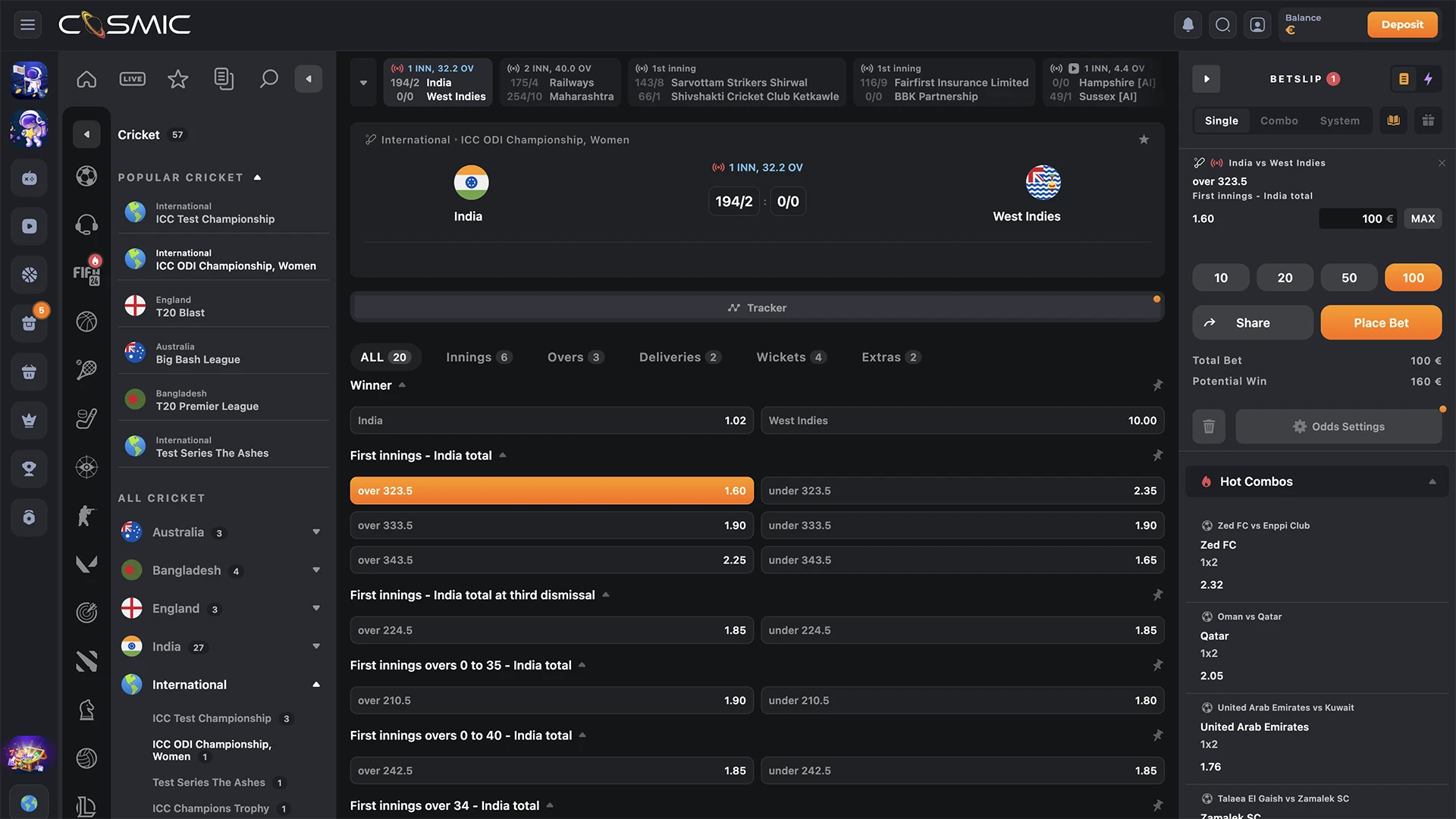1456x819 pixels.
Task: Select the volleyball sport icon
Action: click(86, 758)
